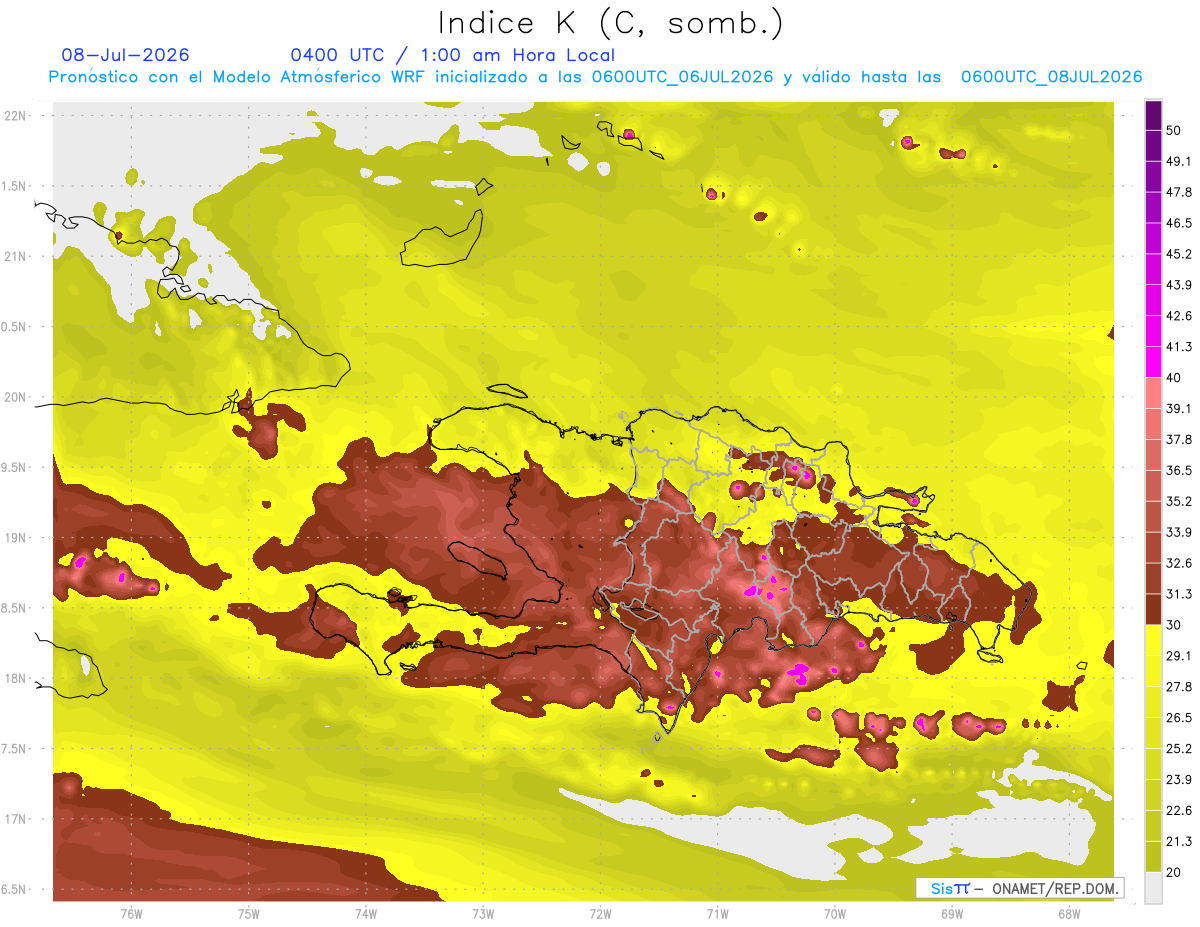Viewport: 1200px width, 927px height.
Task: Click the 'Indice K (C, somb.)' title
Action: (x=610, y=23)
